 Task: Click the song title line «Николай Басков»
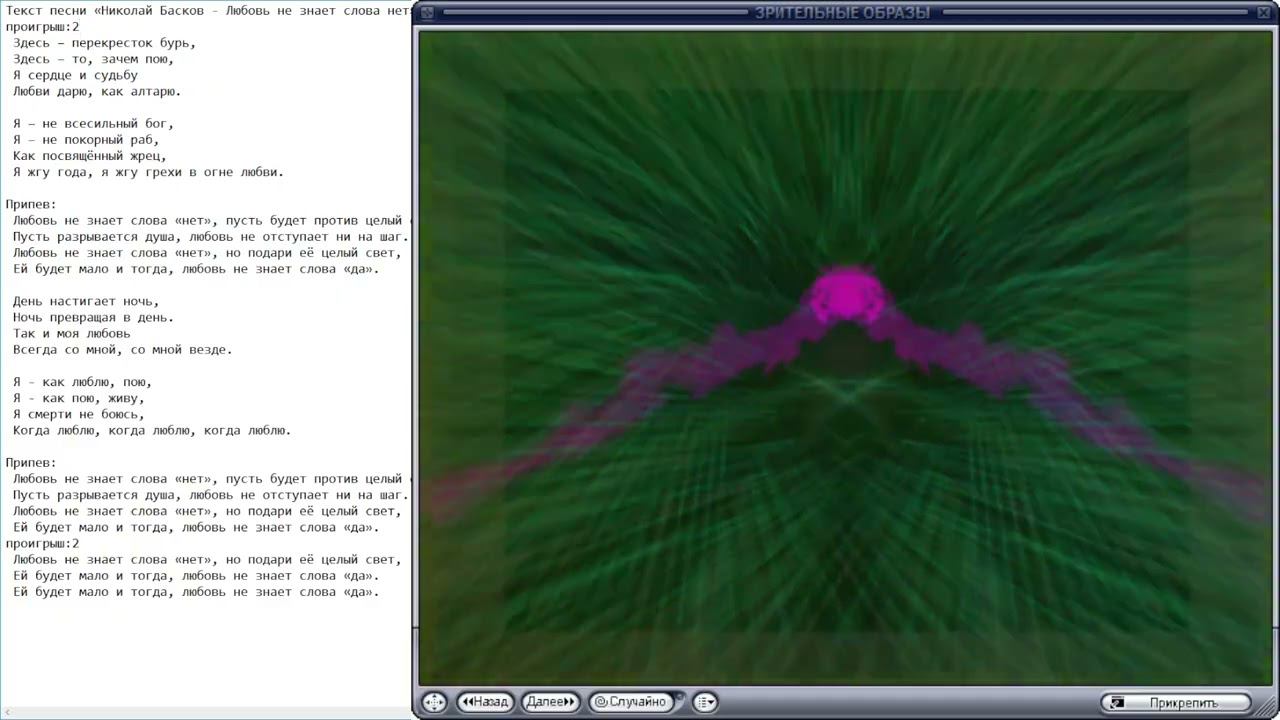click(x=208, y=11)
